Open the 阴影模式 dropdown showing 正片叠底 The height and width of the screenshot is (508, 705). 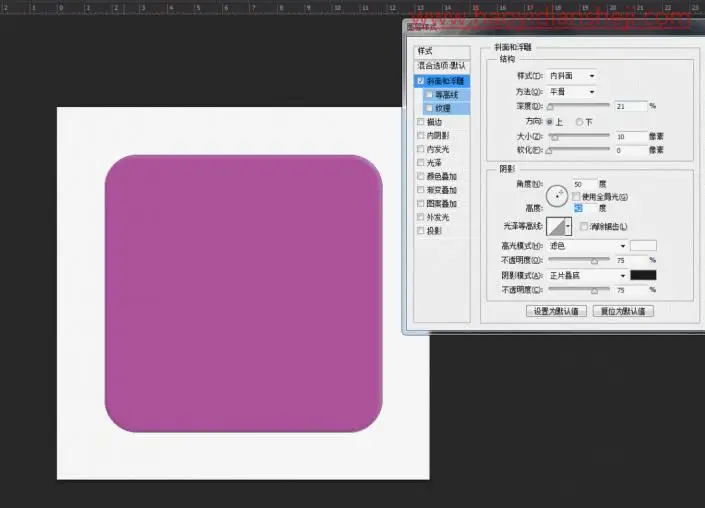click(x=587, y=275)
